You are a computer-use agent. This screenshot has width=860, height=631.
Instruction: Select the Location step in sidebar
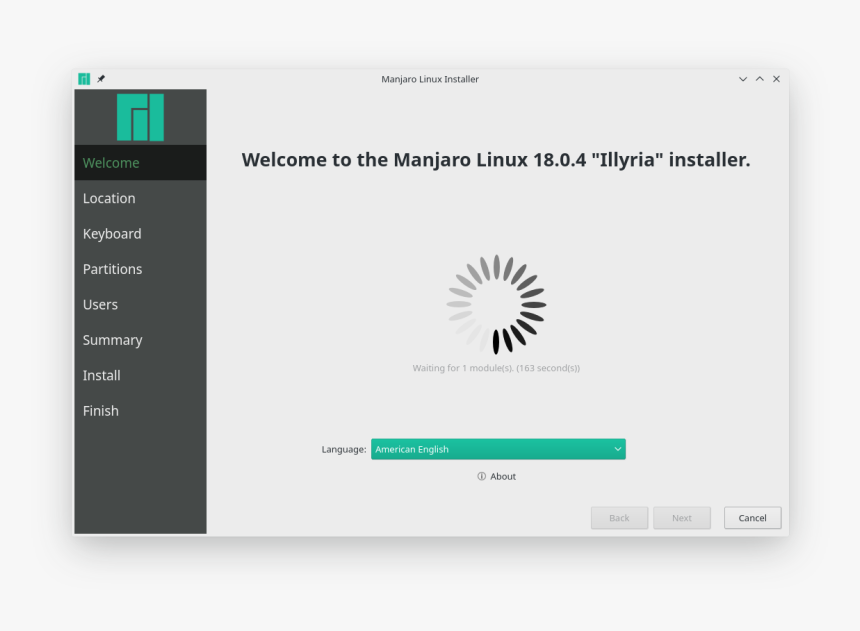(140, 199)
